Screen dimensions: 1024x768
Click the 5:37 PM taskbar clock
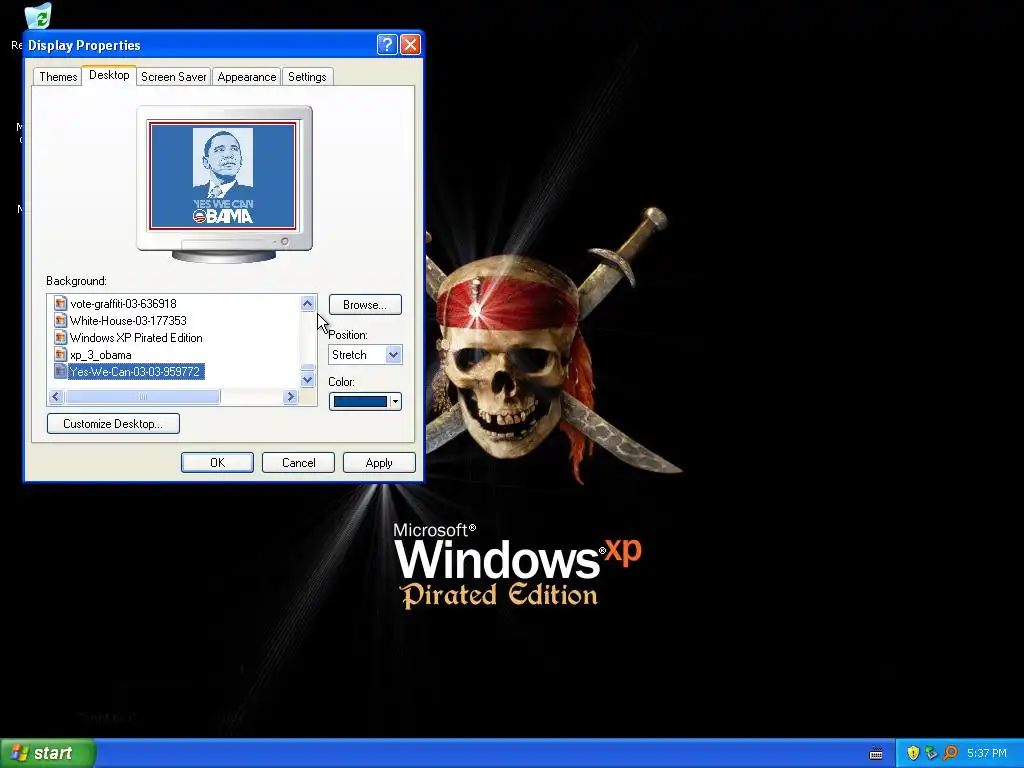[987, 753]
